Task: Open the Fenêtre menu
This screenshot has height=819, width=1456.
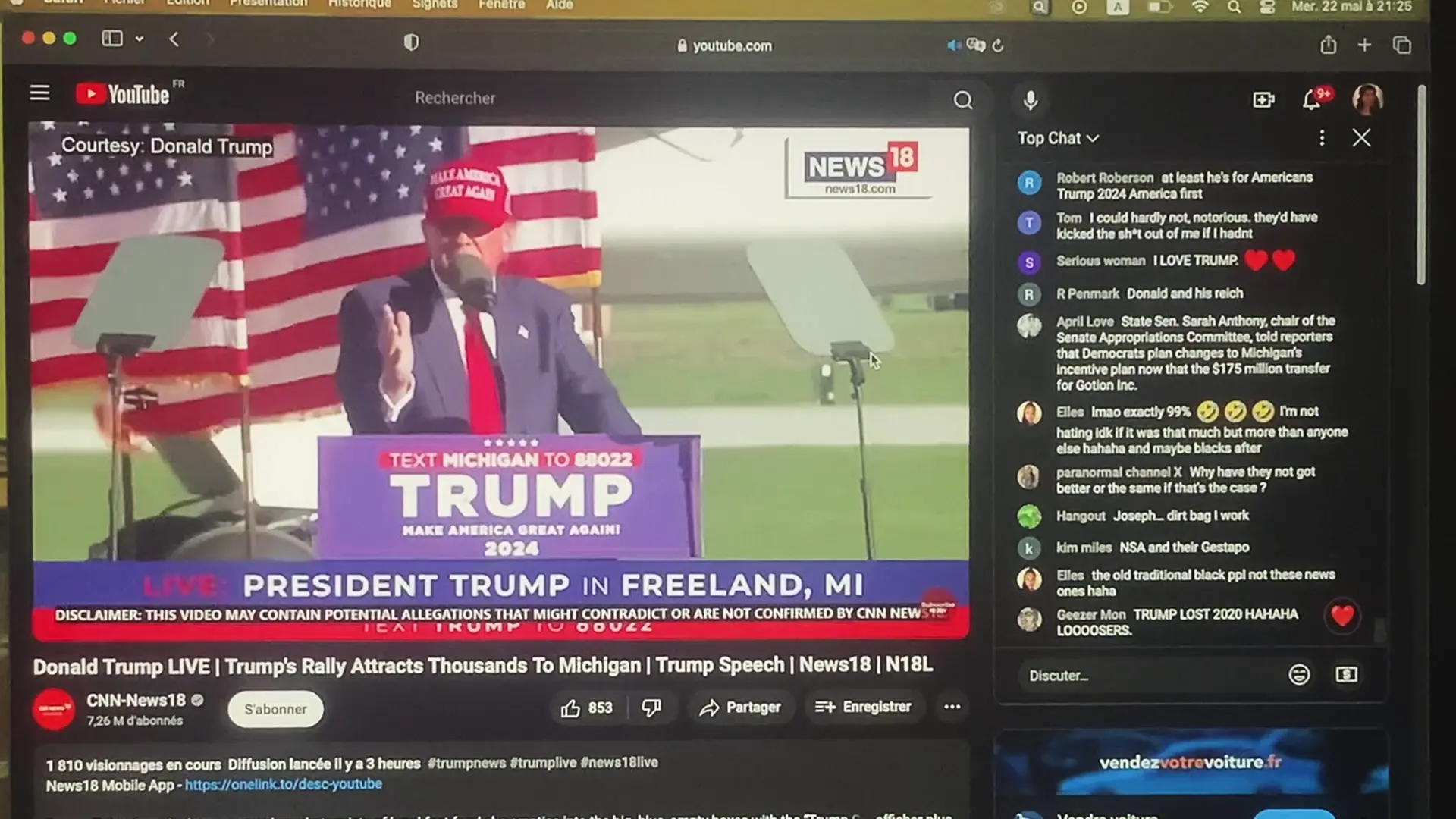Action: [501, 5]
